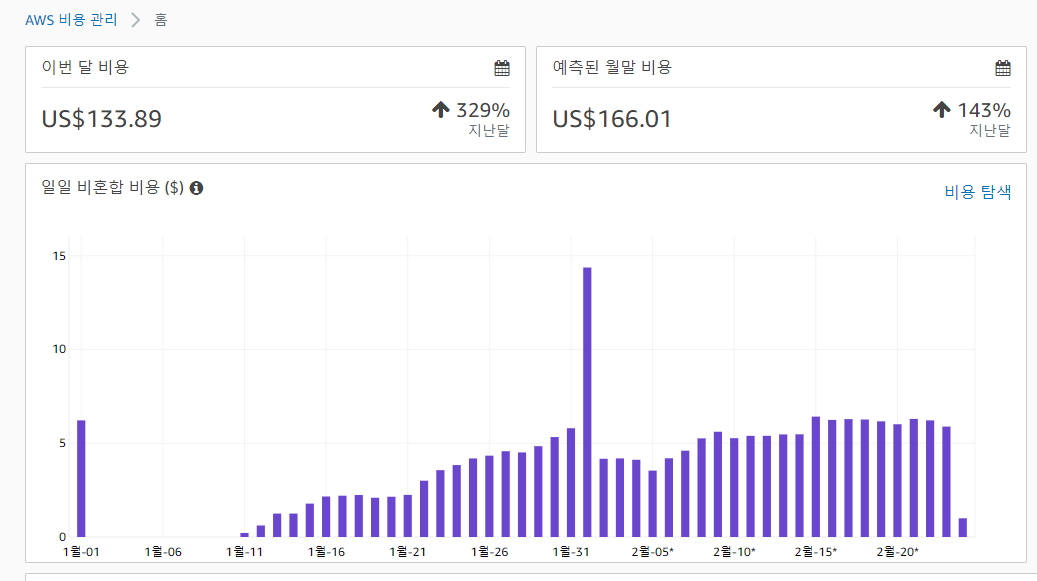Click the bar at 1월-01

[81, 479]
